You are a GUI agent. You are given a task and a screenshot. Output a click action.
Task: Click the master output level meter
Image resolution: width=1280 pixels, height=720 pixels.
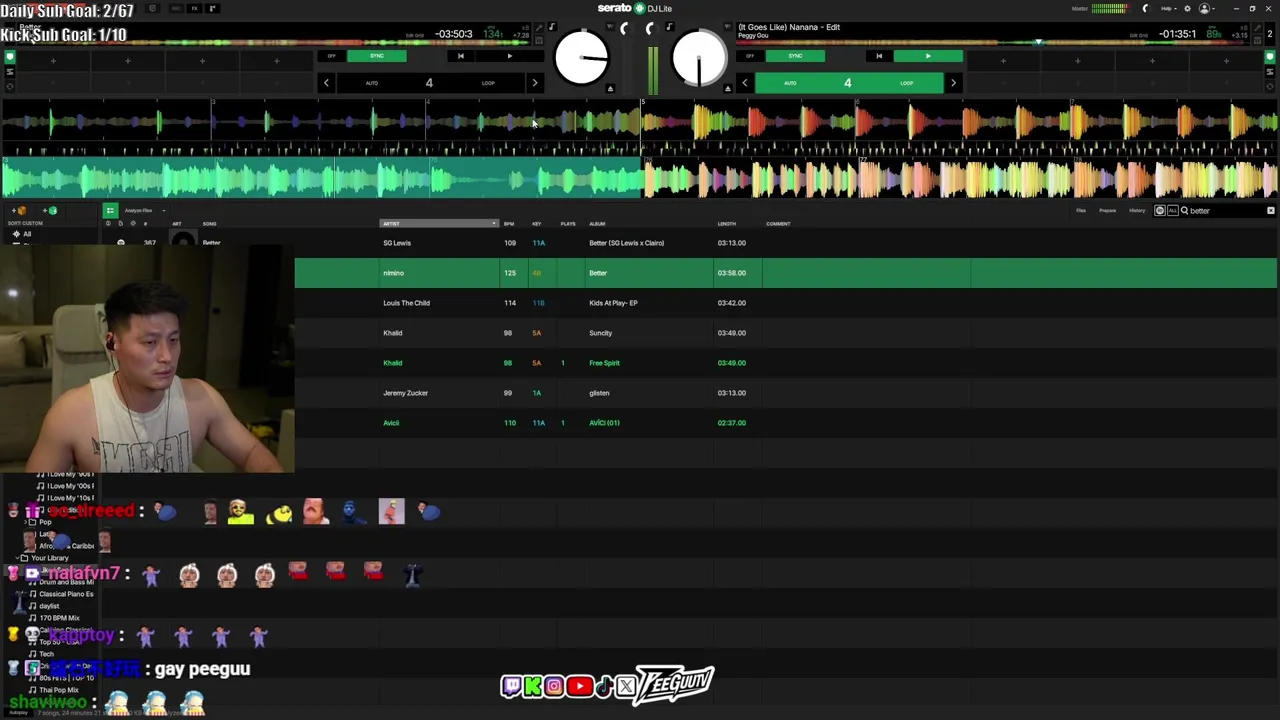point(1109,8)
